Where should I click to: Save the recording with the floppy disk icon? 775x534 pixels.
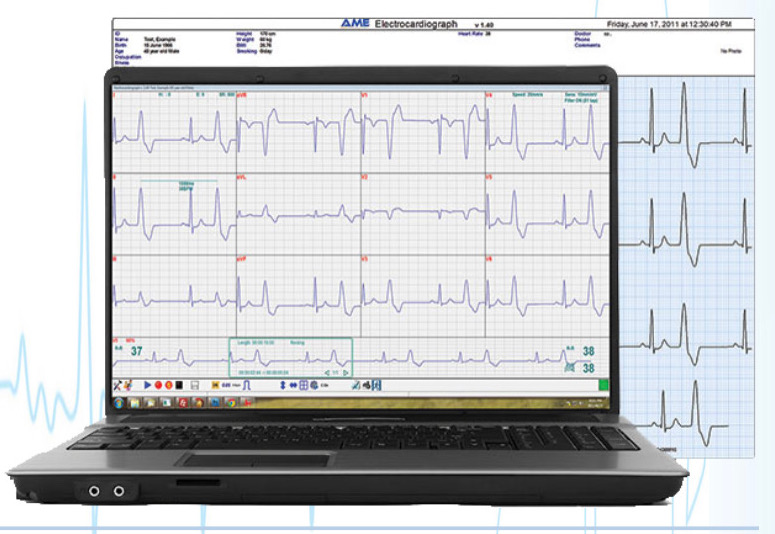point(195,385)
